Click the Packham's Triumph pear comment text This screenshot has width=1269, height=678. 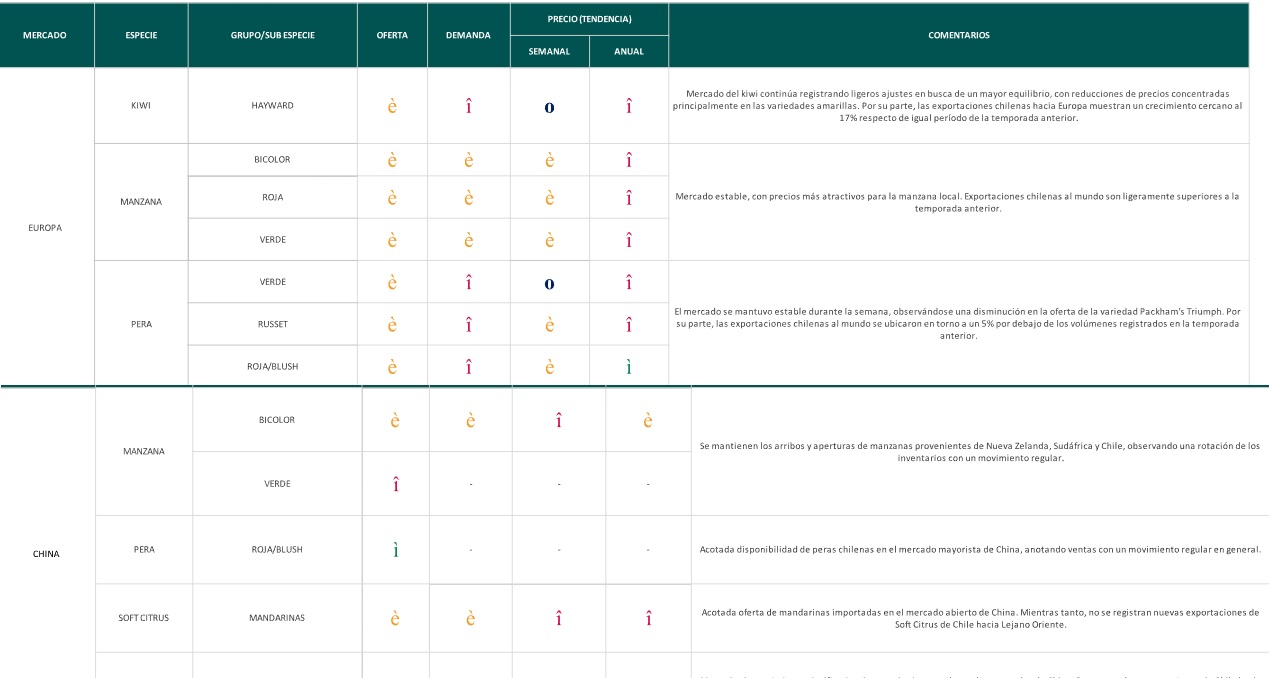pos(958,324)
